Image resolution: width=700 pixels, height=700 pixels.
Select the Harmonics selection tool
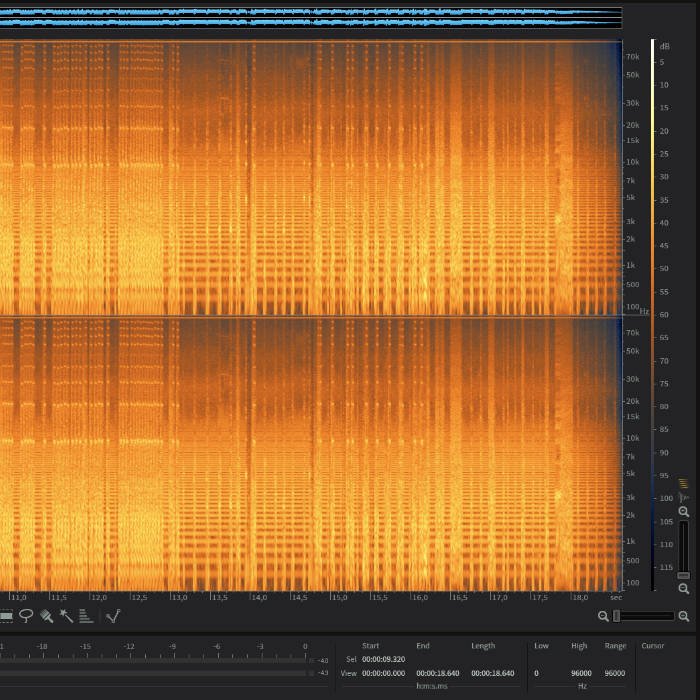point(86,616)
